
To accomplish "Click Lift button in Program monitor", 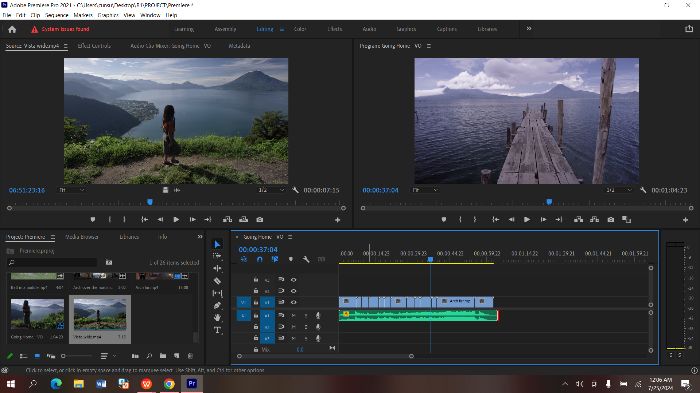I will (579, 219).
